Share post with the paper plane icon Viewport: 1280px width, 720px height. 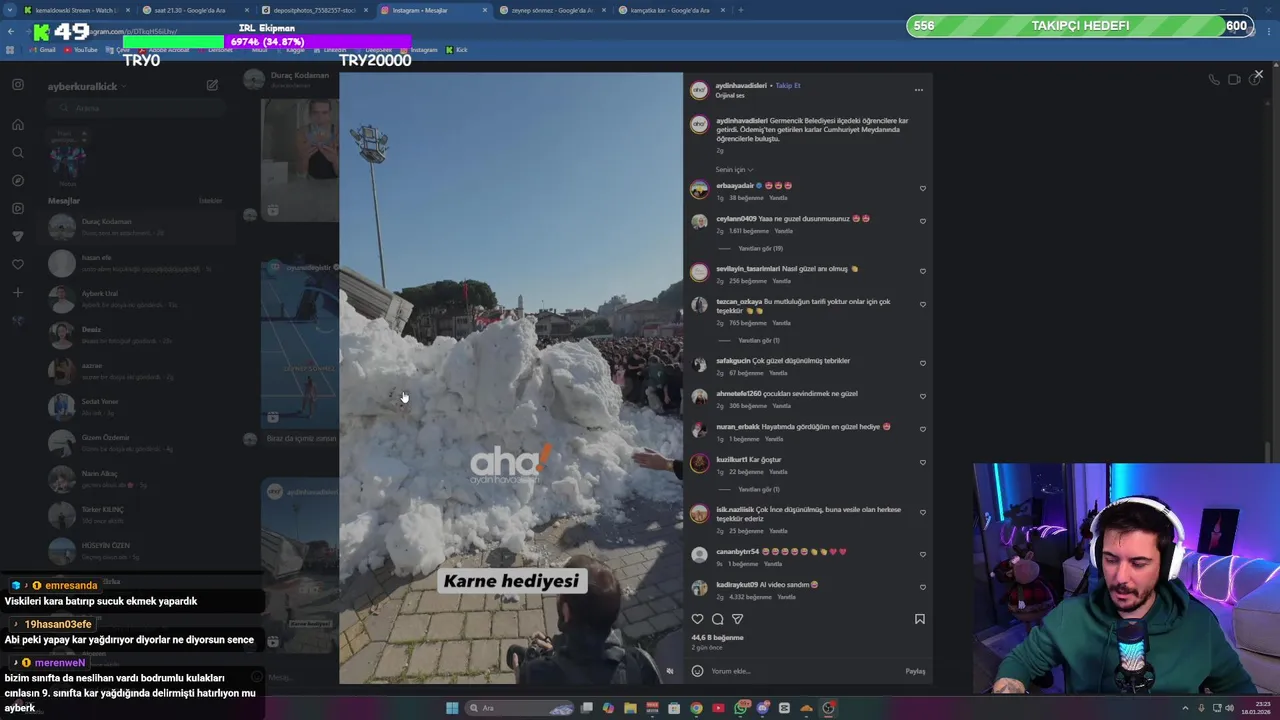coord(737,619)
